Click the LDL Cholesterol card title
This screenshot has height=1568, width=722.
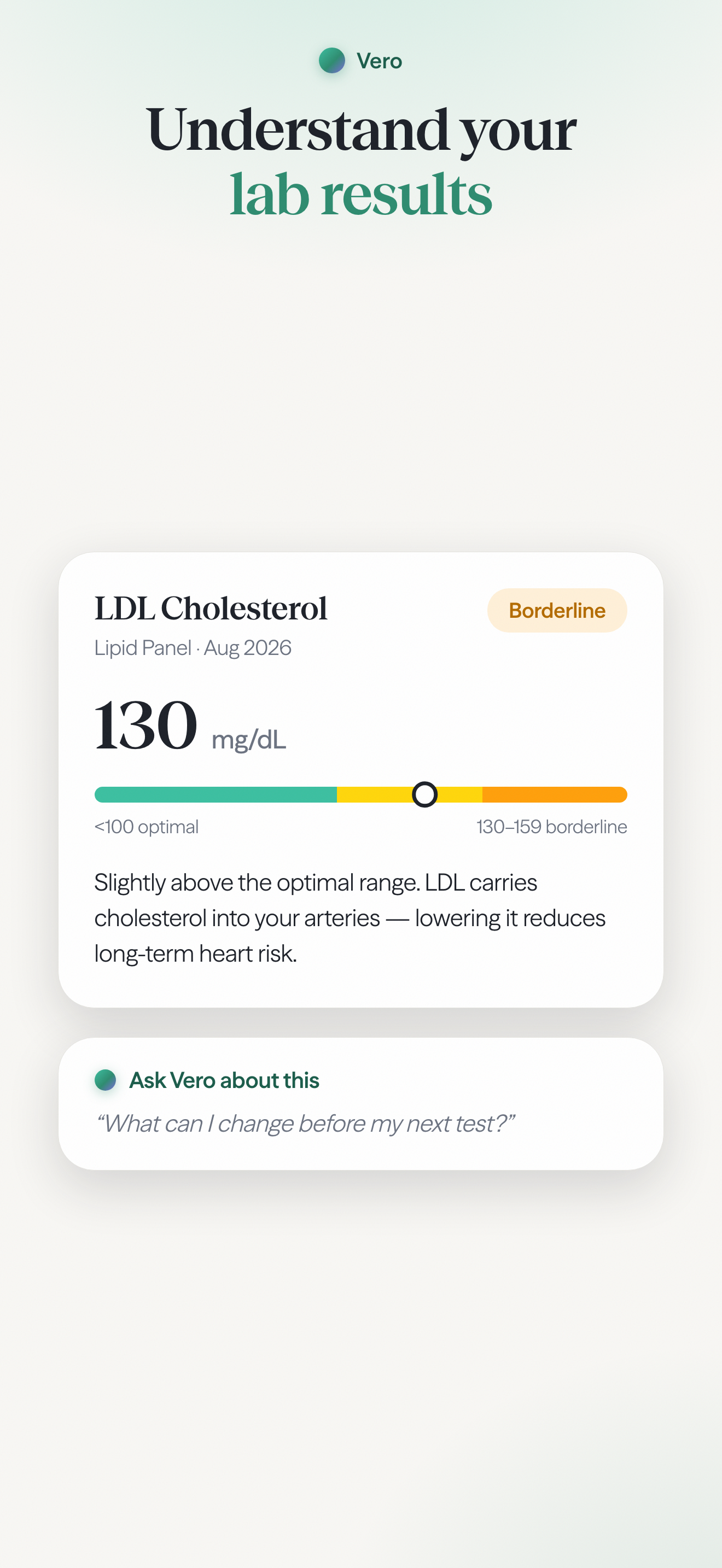pos(211,608)
